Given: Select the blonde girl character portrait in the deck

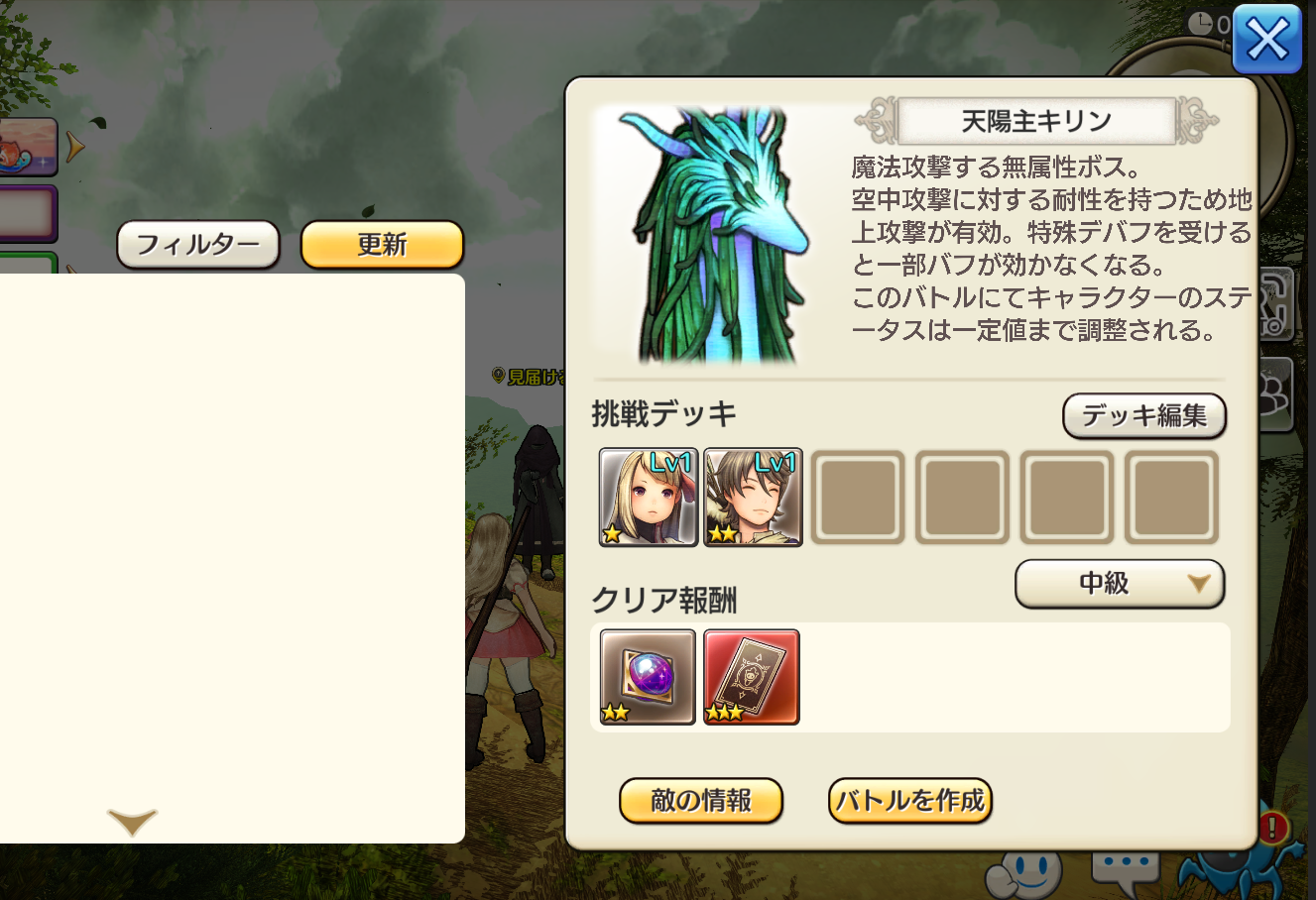Looking at the screenshot, I should 649,497.
